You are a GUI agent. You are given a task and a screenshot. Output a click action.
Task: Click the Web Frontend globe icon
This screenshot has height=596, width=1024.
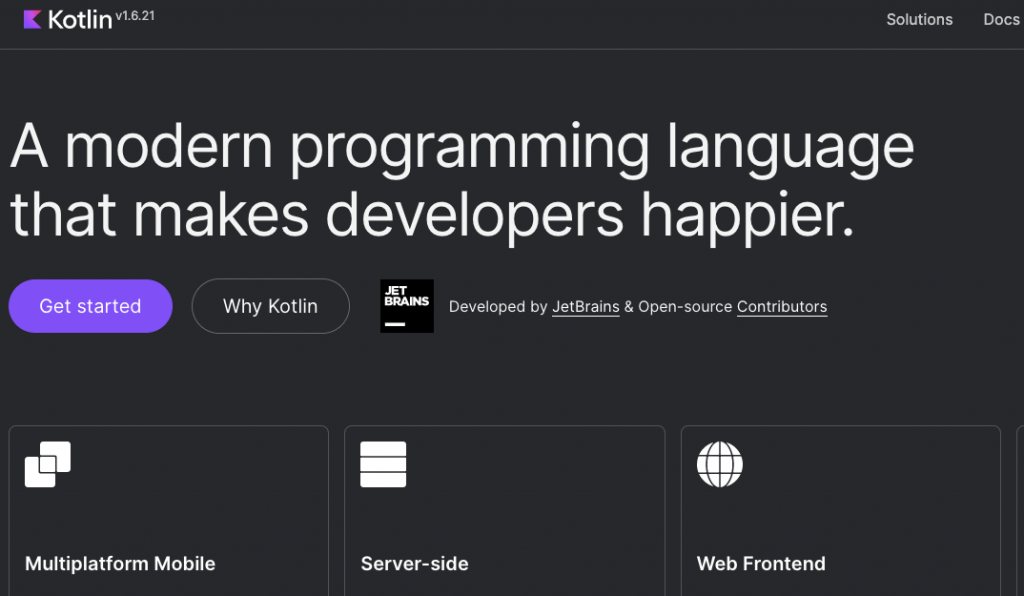tap(720, 464)
